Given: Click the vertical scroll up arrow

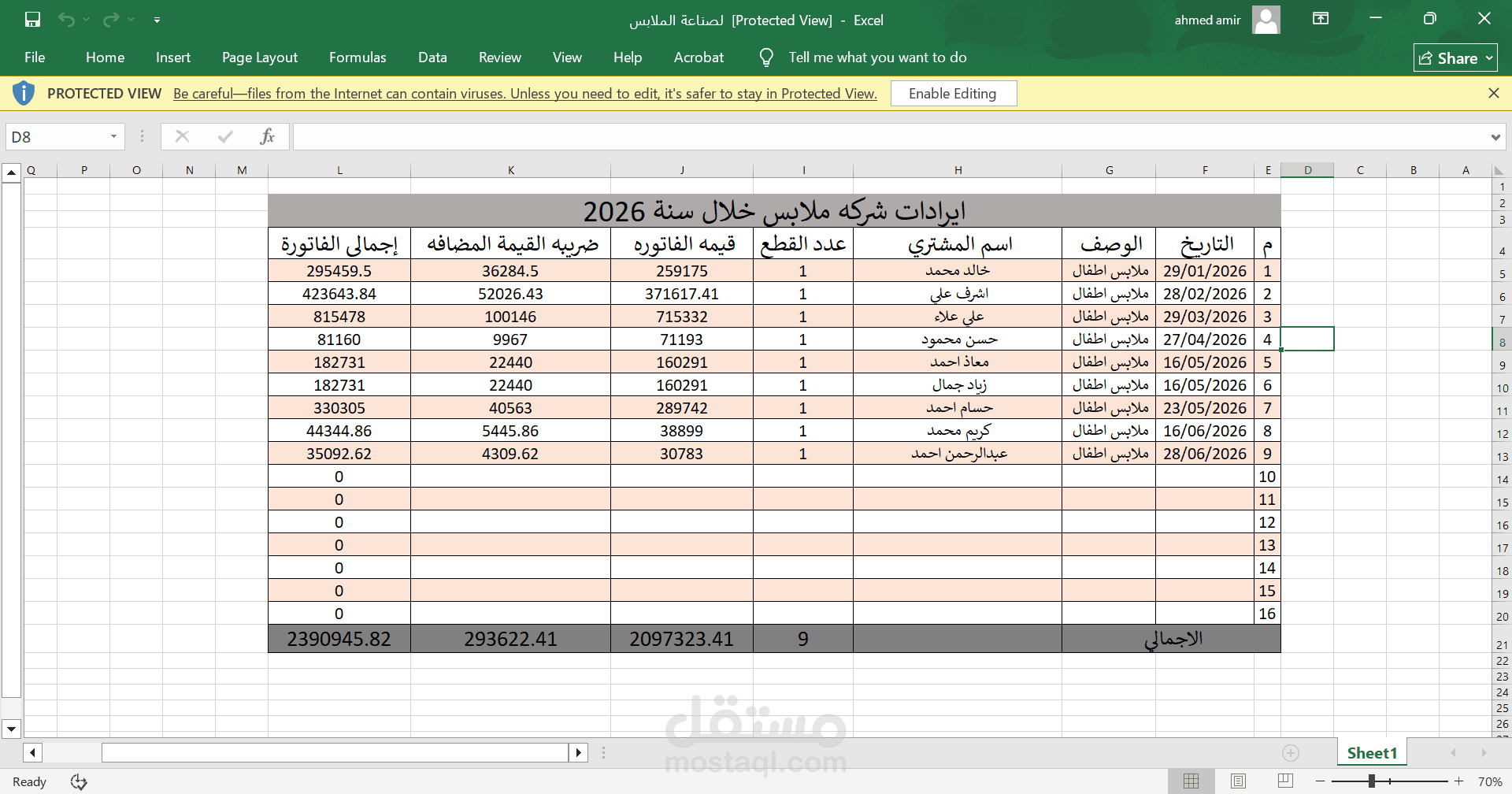Looking at the screenshot, I should (11, 172).
